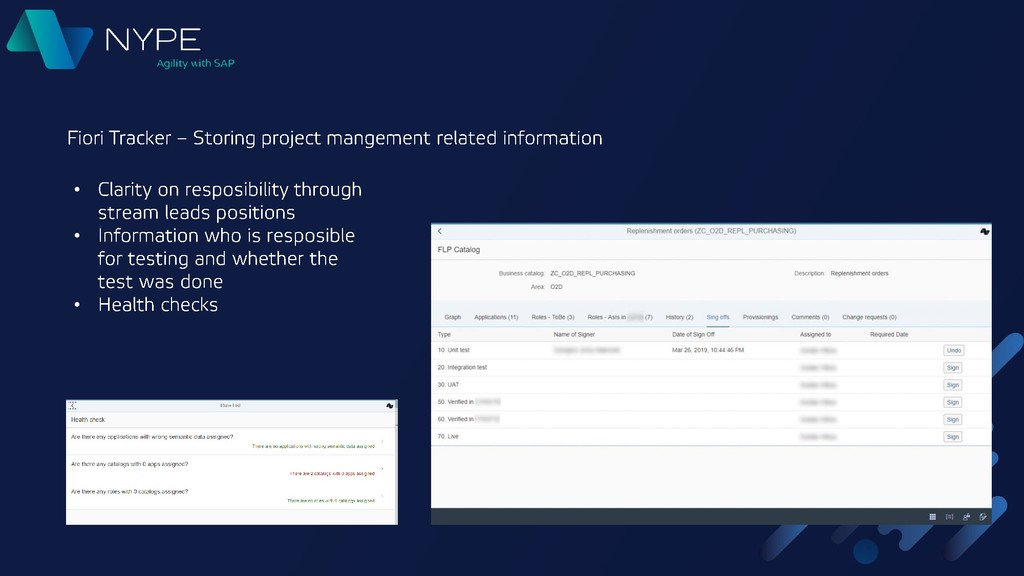Viewport: 1024px width, 576px height.
Task: Open the Graph tab
Action: pos(453,317)
